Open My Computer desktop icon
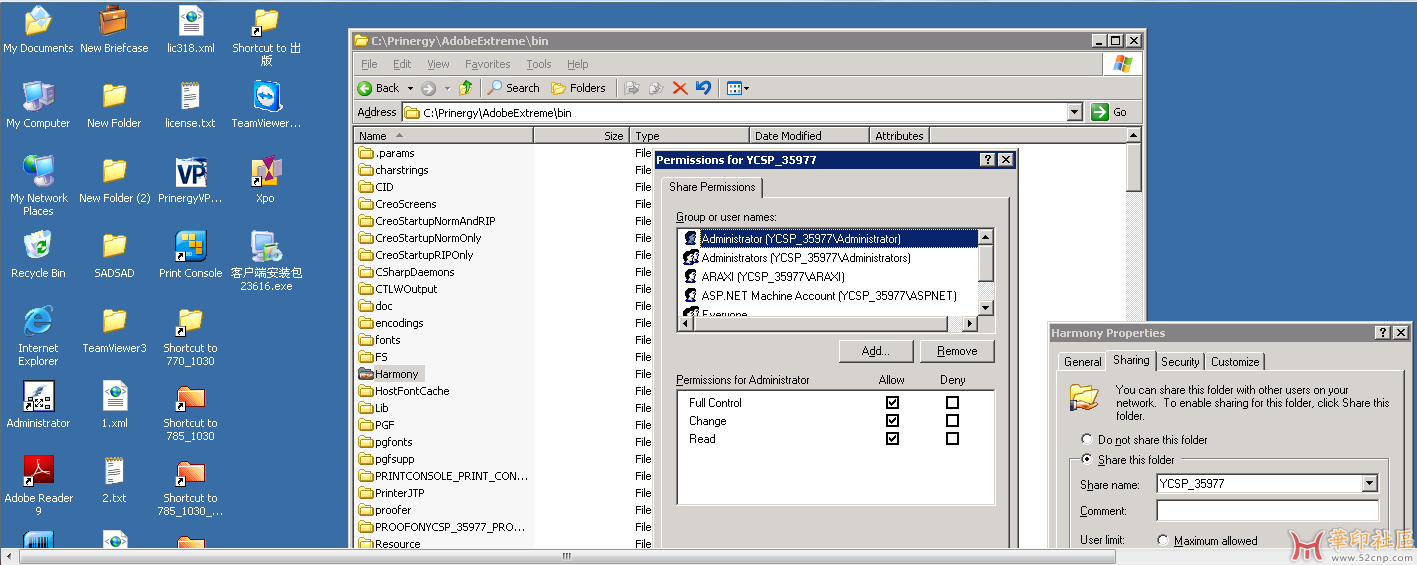 [x=38, y=105]
